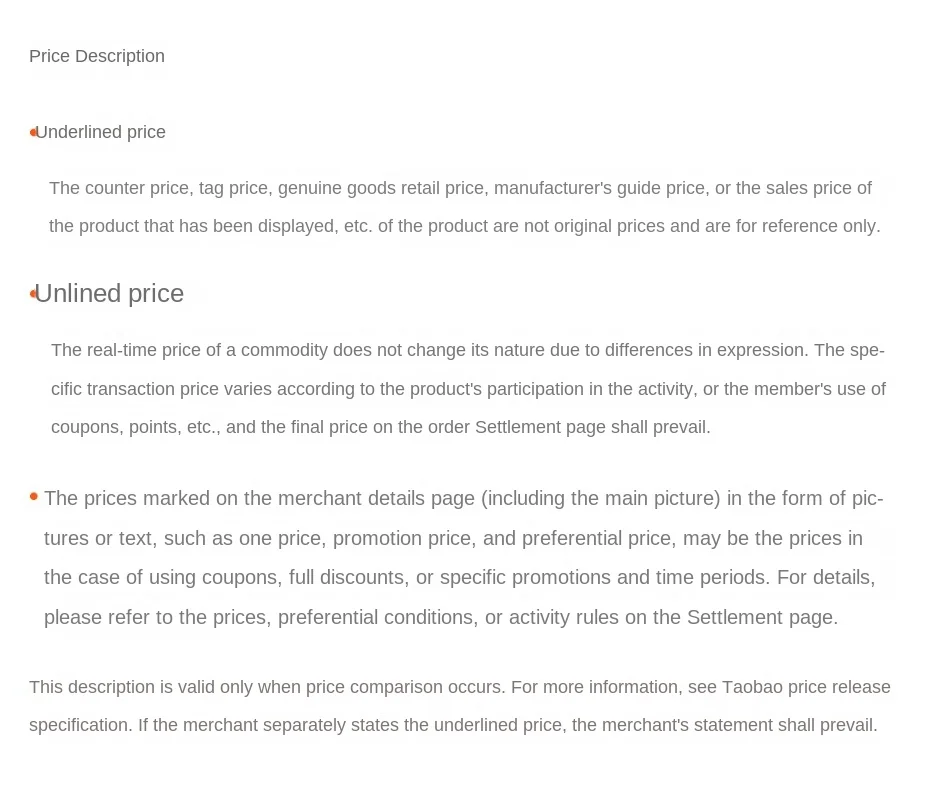Select the Unlined price heading
Viewport: 938px width, 800px height.
click(x=109, y=294)
